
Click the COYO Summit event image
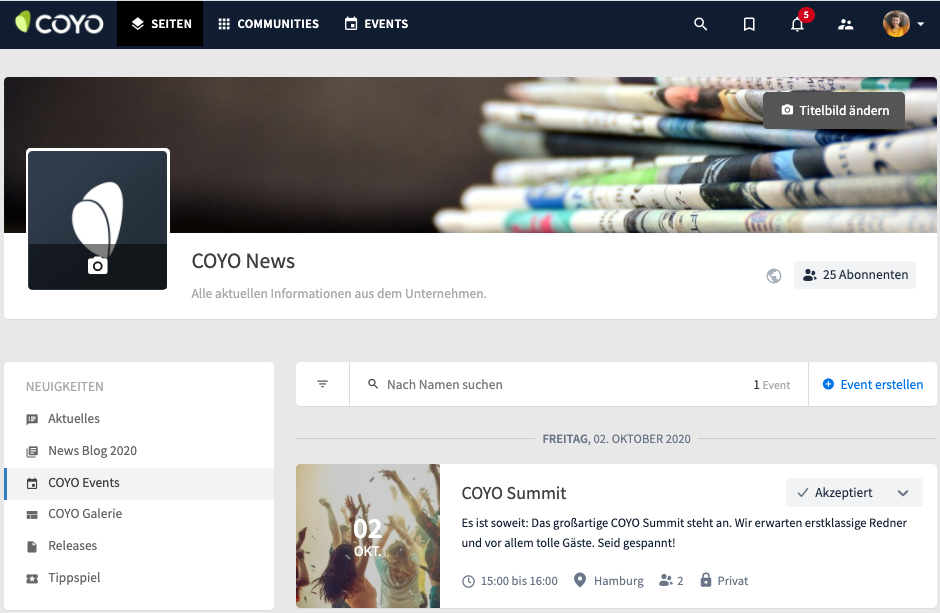click(367, 536)
